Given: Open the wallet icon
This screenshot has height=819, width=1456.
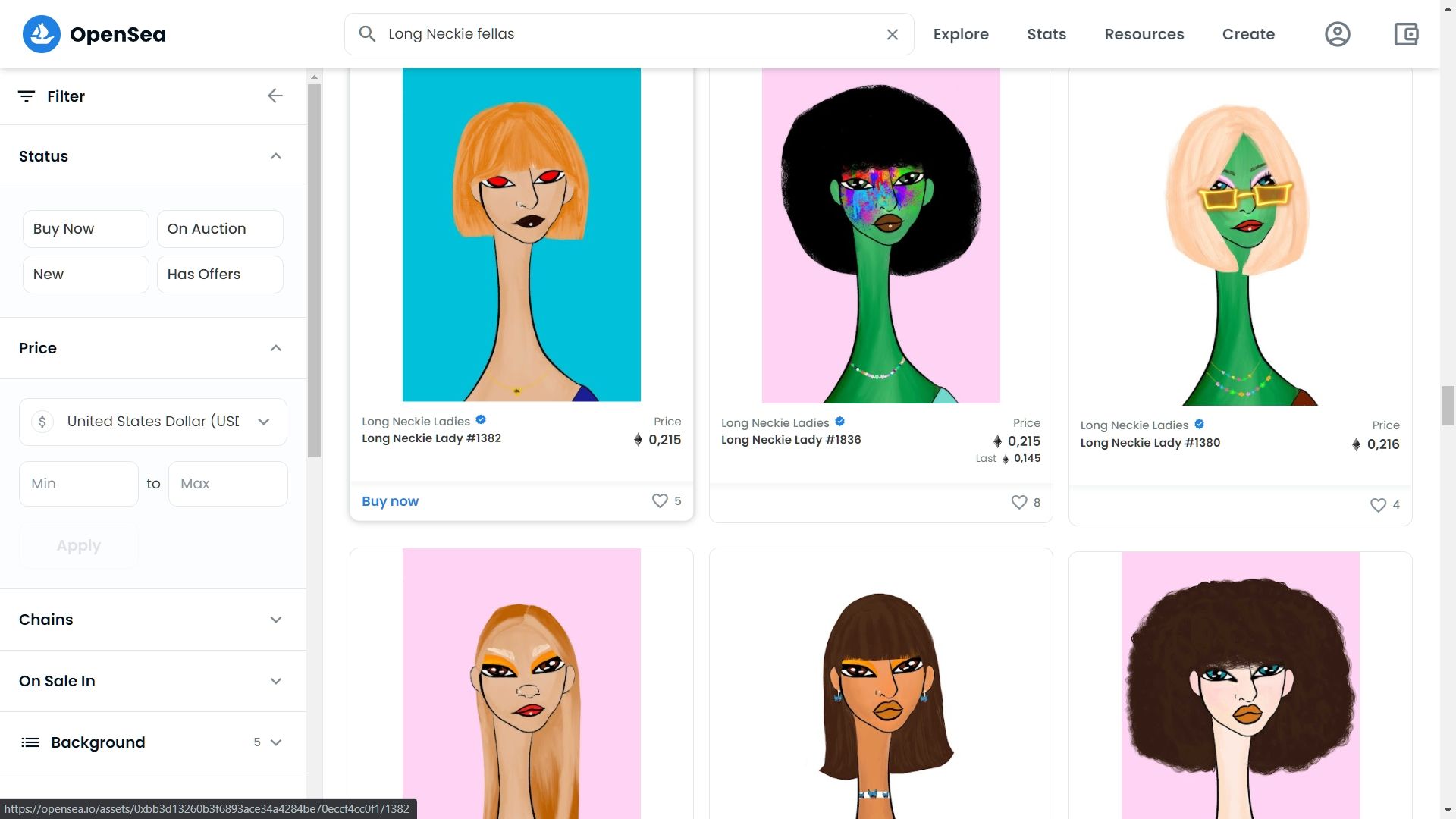Looking at the screenshot, I should pos(1406,34).
